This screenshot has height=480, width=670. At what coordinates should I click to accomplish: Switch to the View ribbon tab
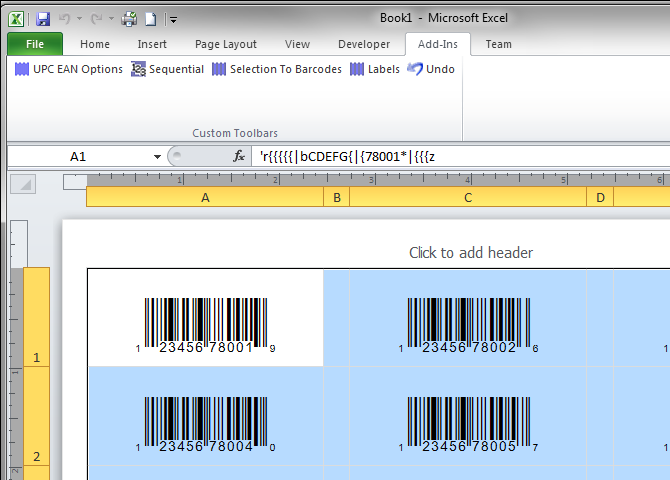tap(297, 44)
